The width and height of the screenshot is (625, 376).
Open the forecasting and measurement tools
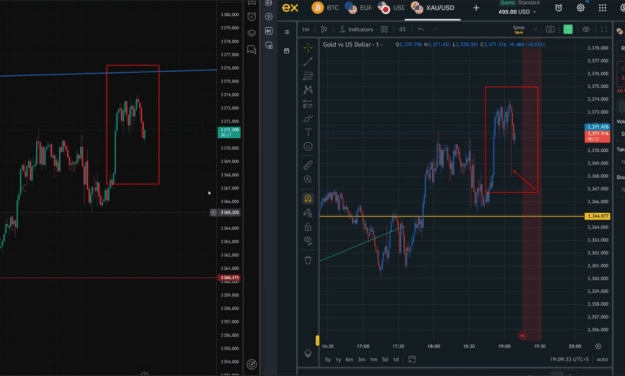(x=308, y=104)
